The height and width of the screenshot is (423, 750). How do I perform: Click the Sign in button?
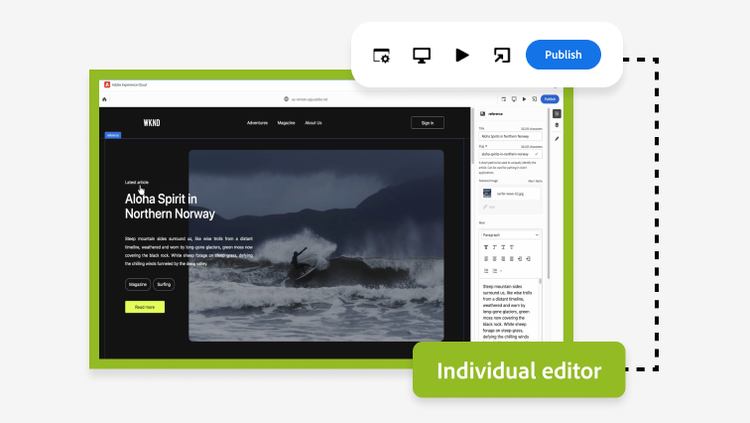coord(427,123)
